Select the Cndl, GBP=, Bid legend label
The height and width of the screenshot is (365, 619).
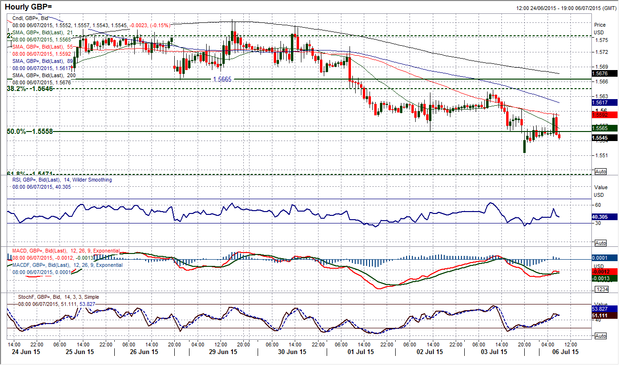coord(31,18)
